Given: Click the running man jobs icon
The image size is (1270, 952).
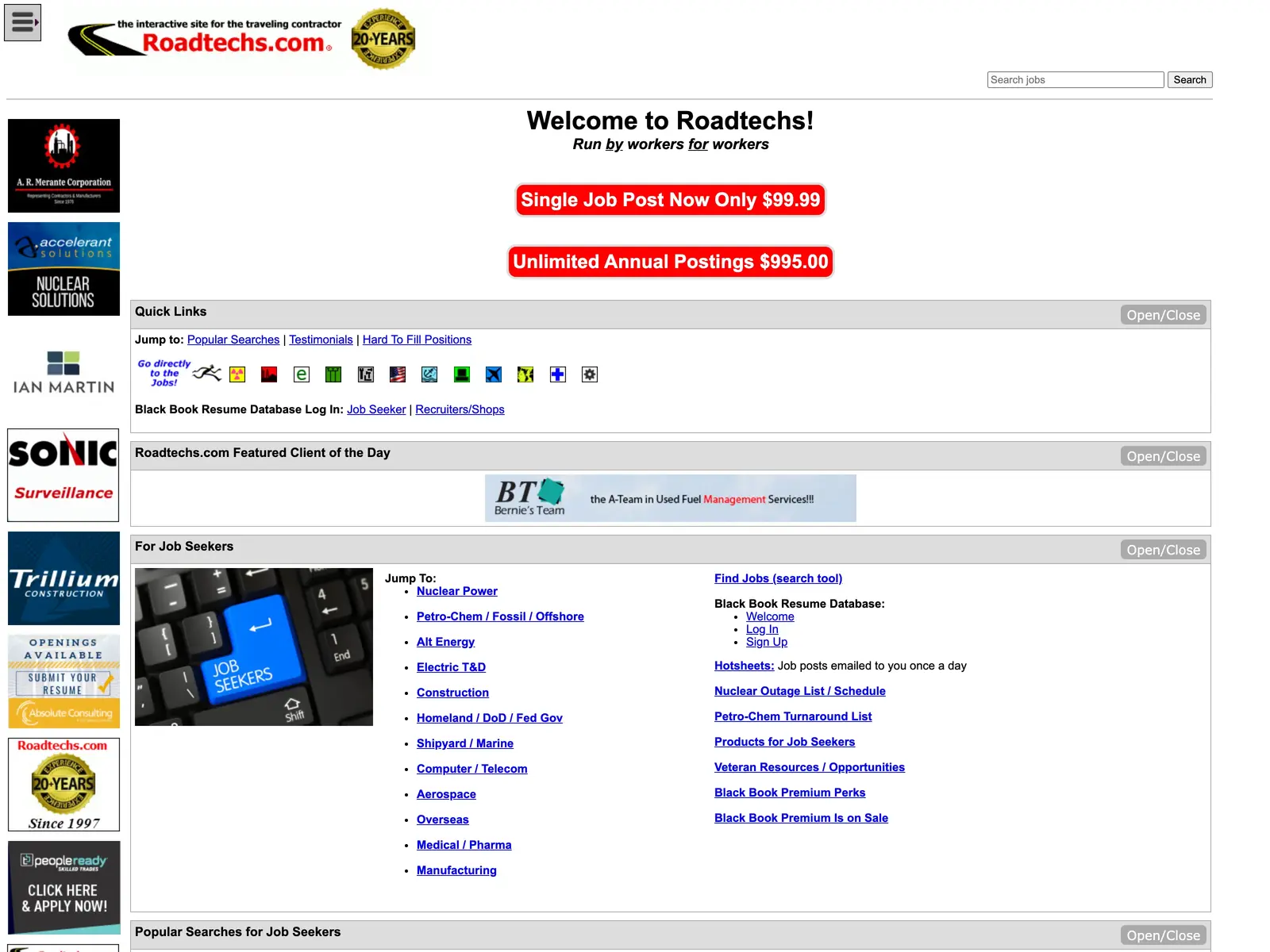Looking at the screenshot, I should coord(207,373).
